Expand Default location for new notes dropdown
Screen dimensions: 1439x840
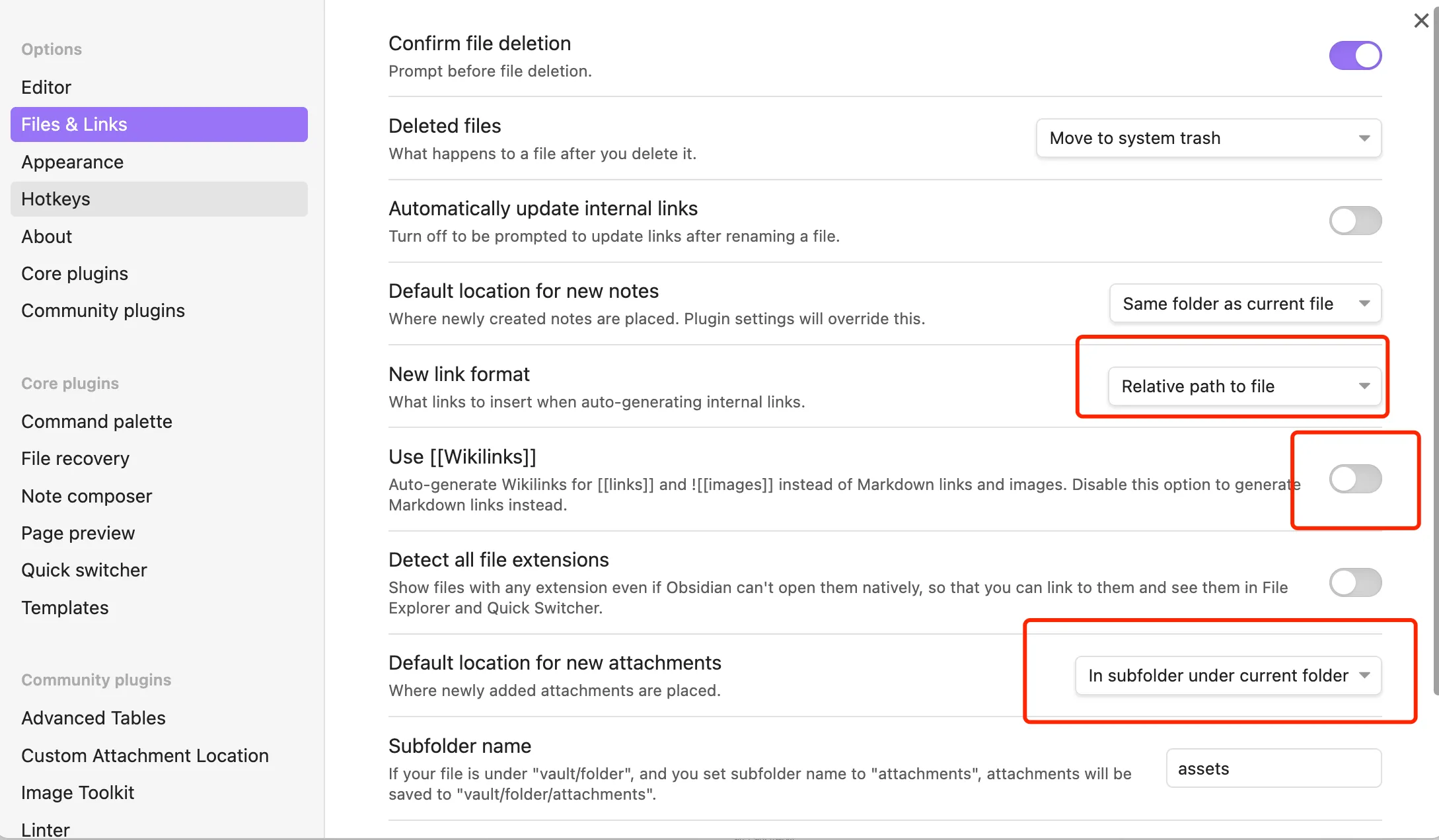point(1245,304)
